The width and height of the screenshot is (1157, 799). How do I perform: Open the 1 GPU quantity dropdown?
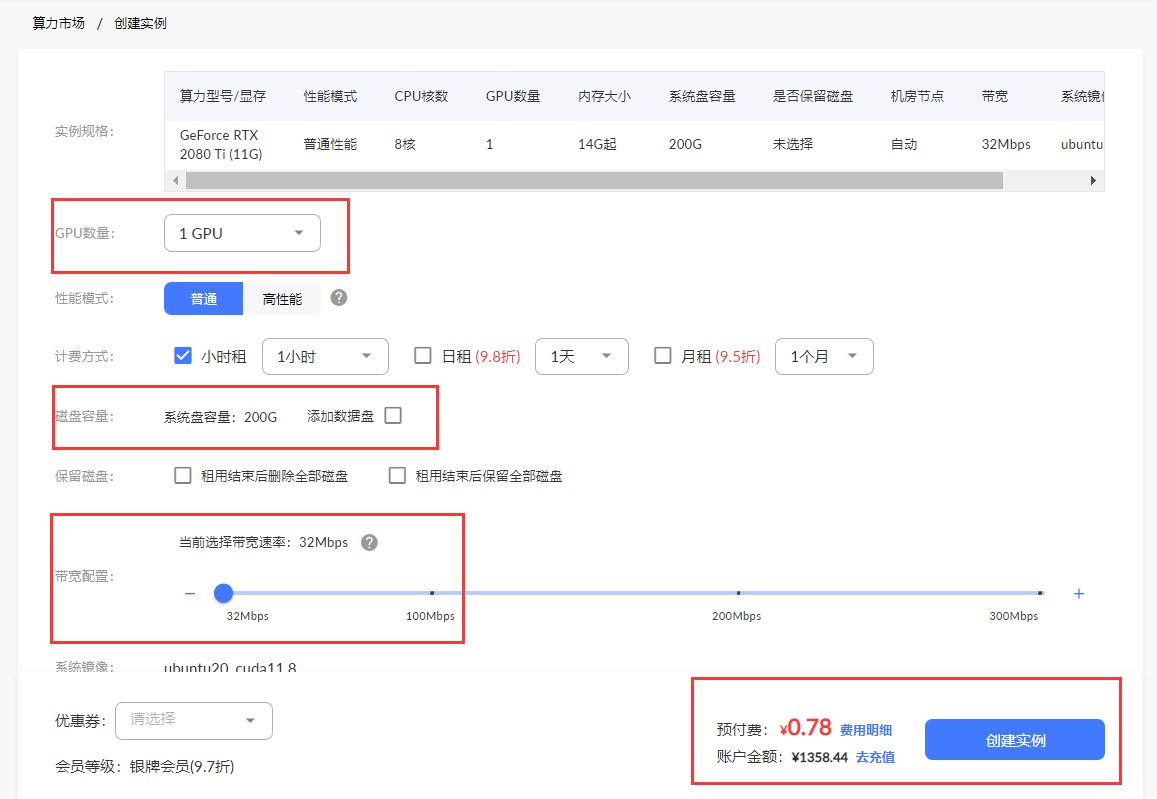coord(242,233)
